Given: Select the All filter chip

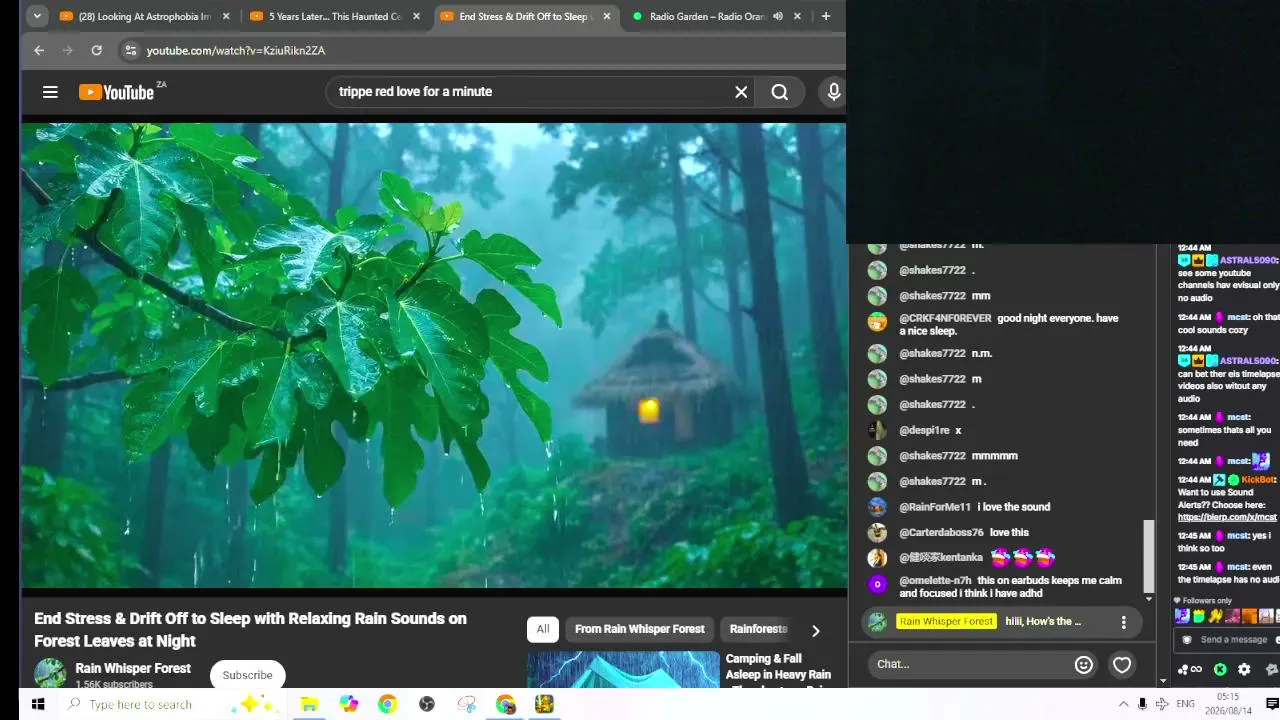Looking at the screenshot, I should pos(542,629).
